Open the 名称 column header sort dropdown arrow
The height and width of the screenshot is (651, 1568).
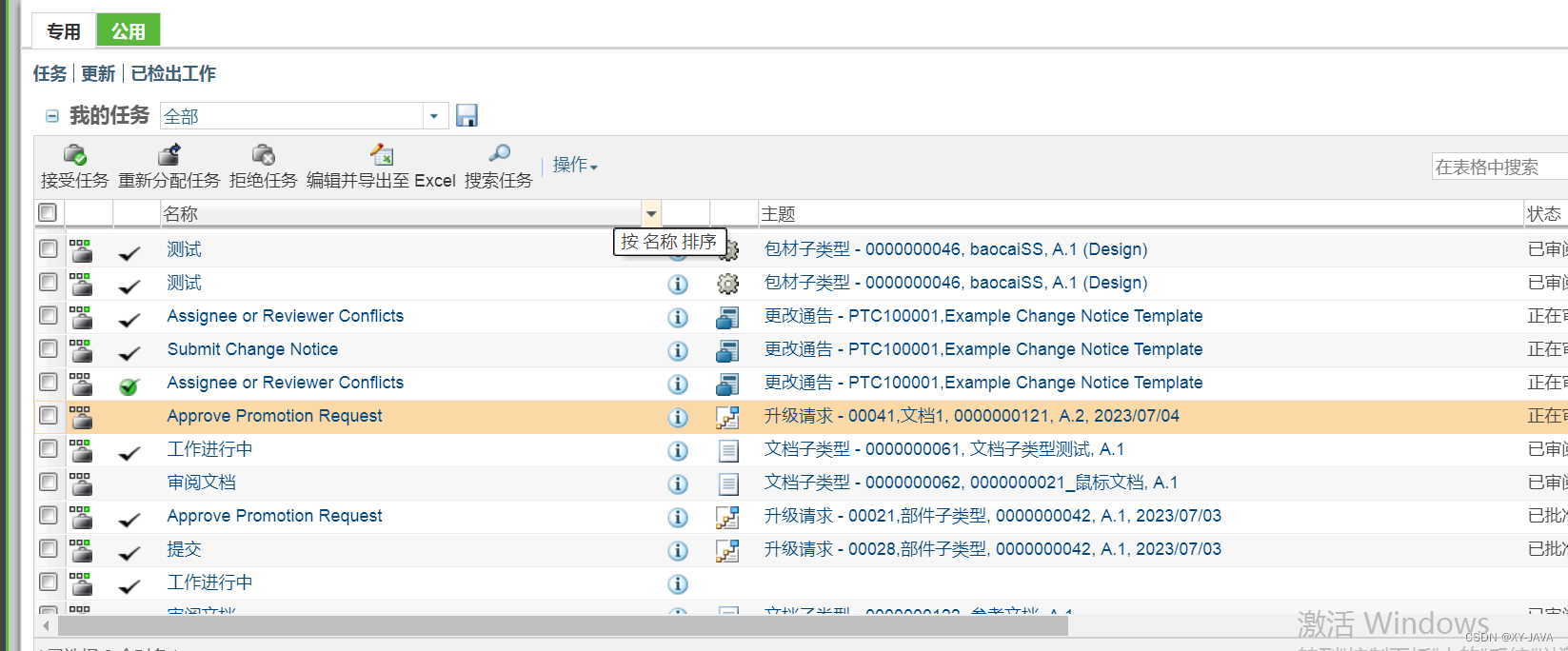651,214
